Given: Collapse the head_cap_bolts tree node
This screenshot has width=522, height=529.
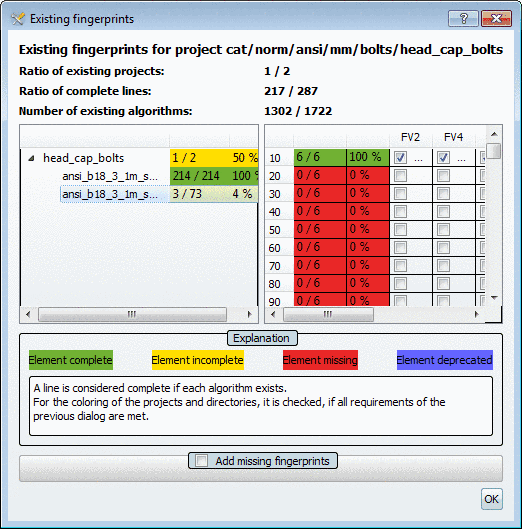Looking at the screenshot, I should pyautogui.click(x=31, y=158).
